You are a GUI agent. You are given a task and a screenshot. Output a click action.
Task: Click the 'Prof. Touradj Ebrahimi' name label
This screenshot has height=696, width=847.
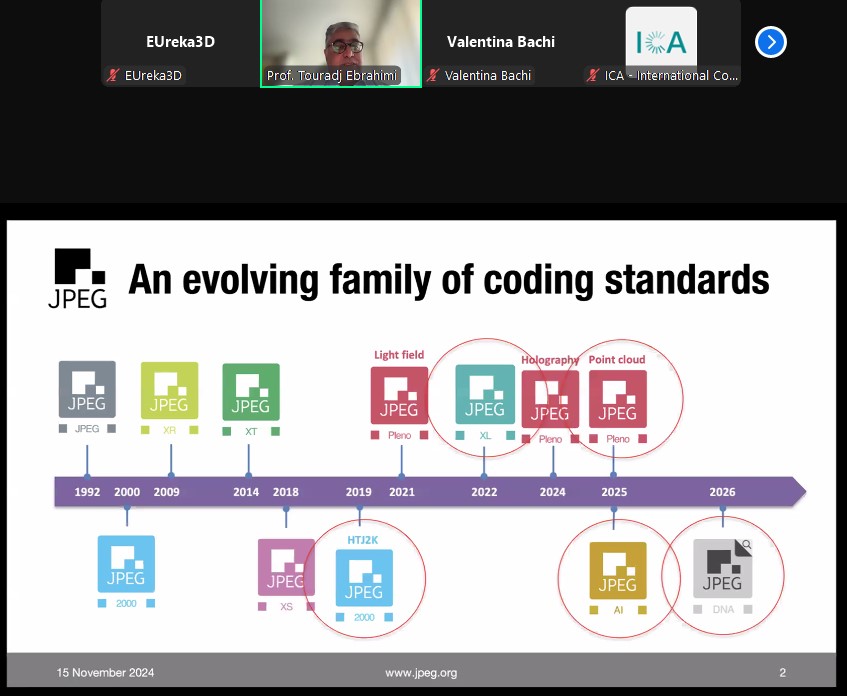[332, 76]
